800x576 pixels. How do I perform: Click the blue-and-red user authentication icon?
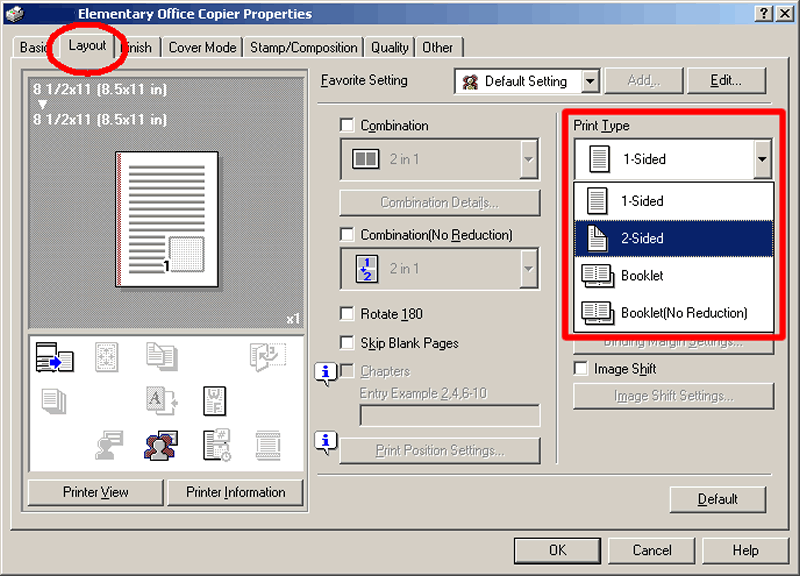tap(160, 443)
